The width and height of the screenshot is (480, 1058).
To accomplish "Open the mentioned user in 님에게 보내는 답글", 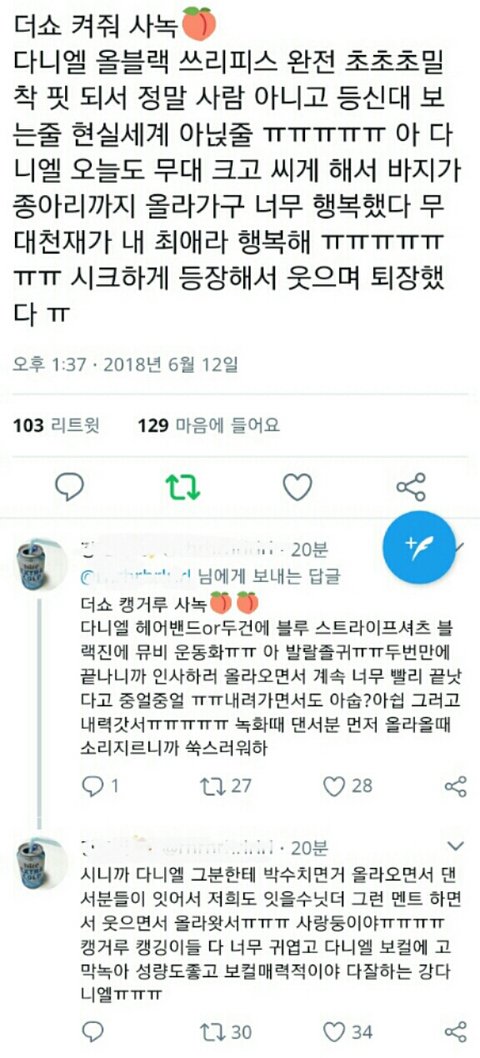I will pyautogui.click(x=137, y=577).
